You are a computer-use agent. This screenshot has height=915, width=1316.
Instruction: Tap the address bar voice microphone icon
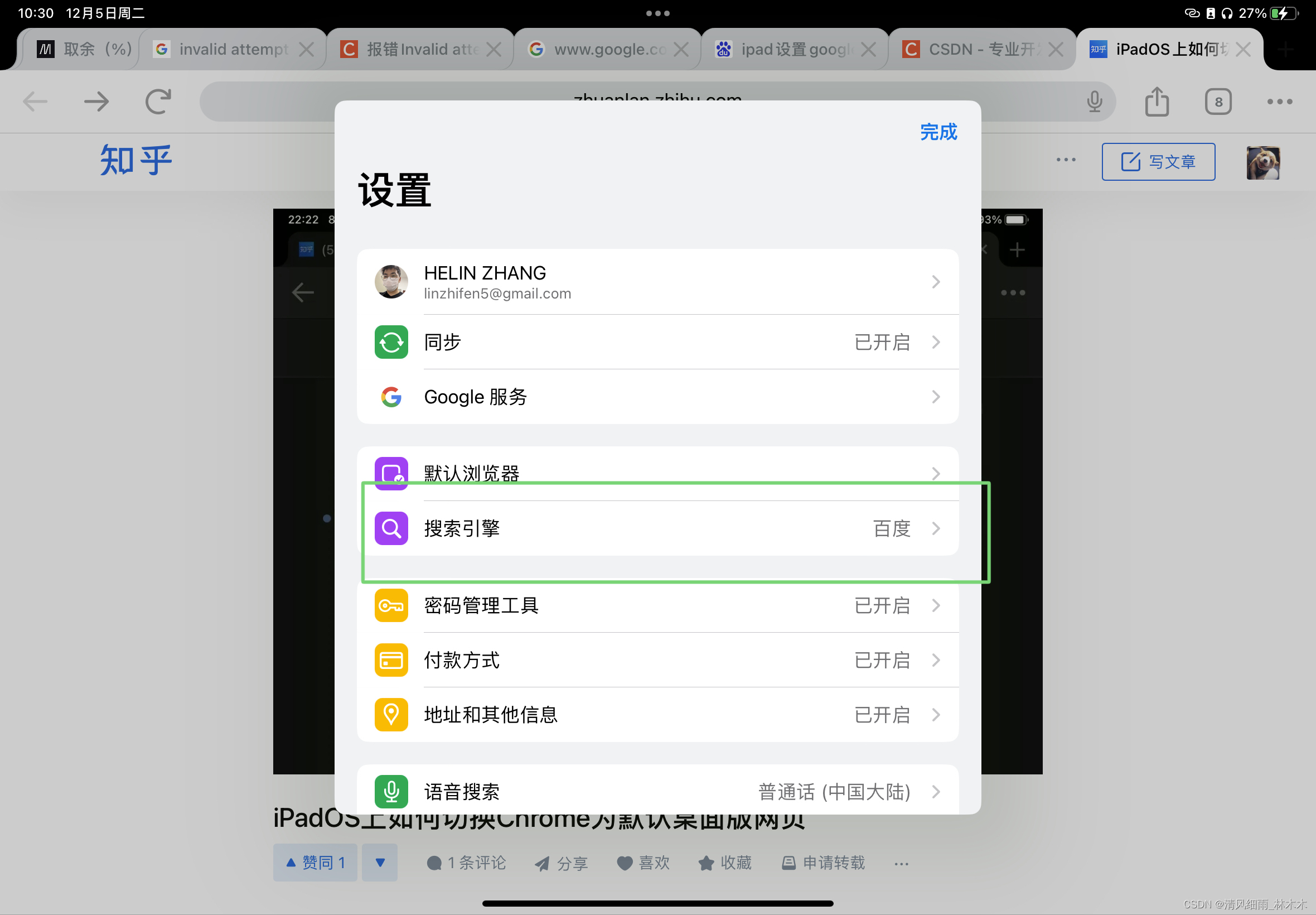[x=1094, y=102]
